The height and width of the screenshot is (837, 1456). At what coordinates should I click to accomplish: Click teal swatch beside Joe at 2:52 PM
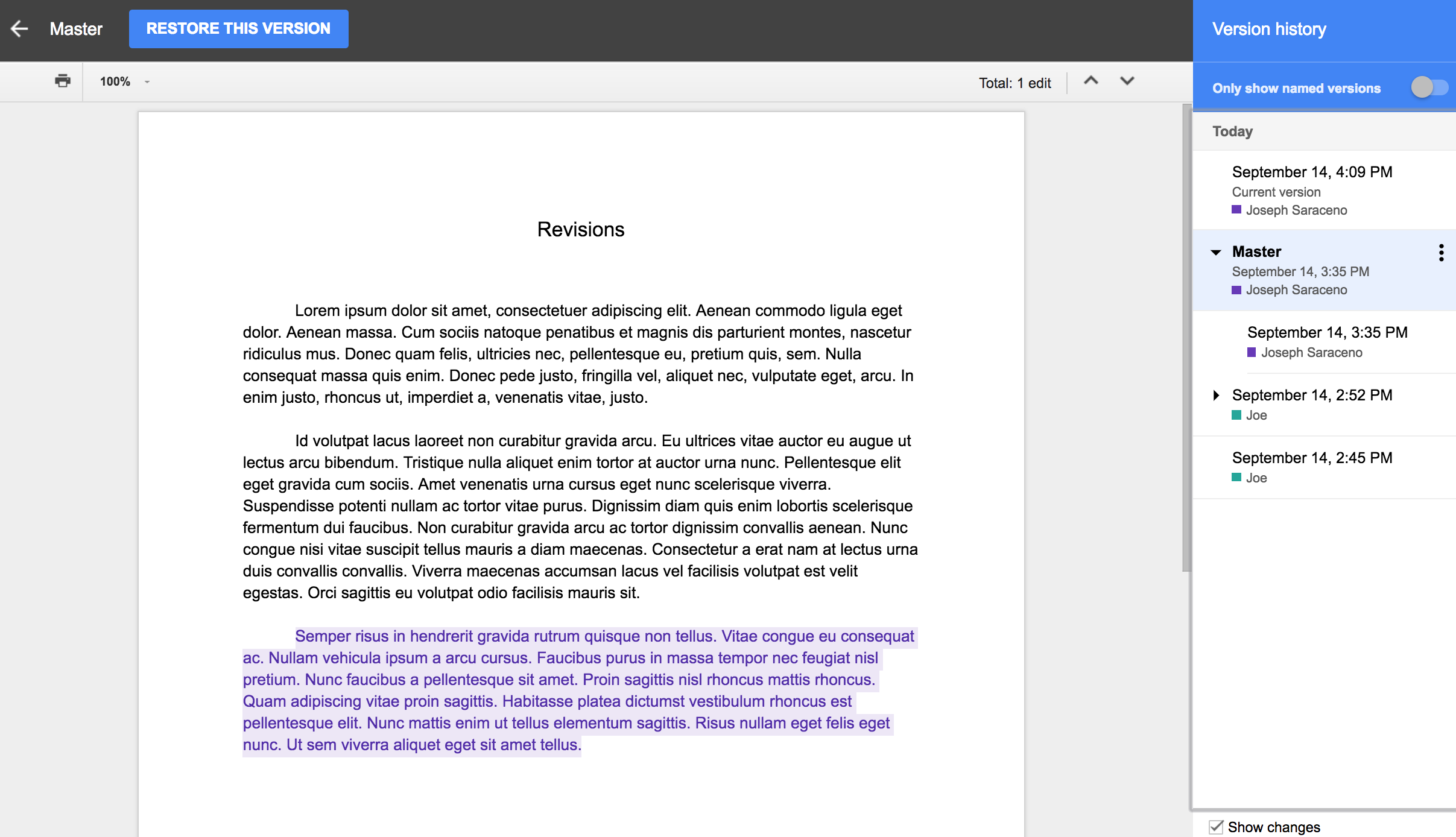[1236, 415]
